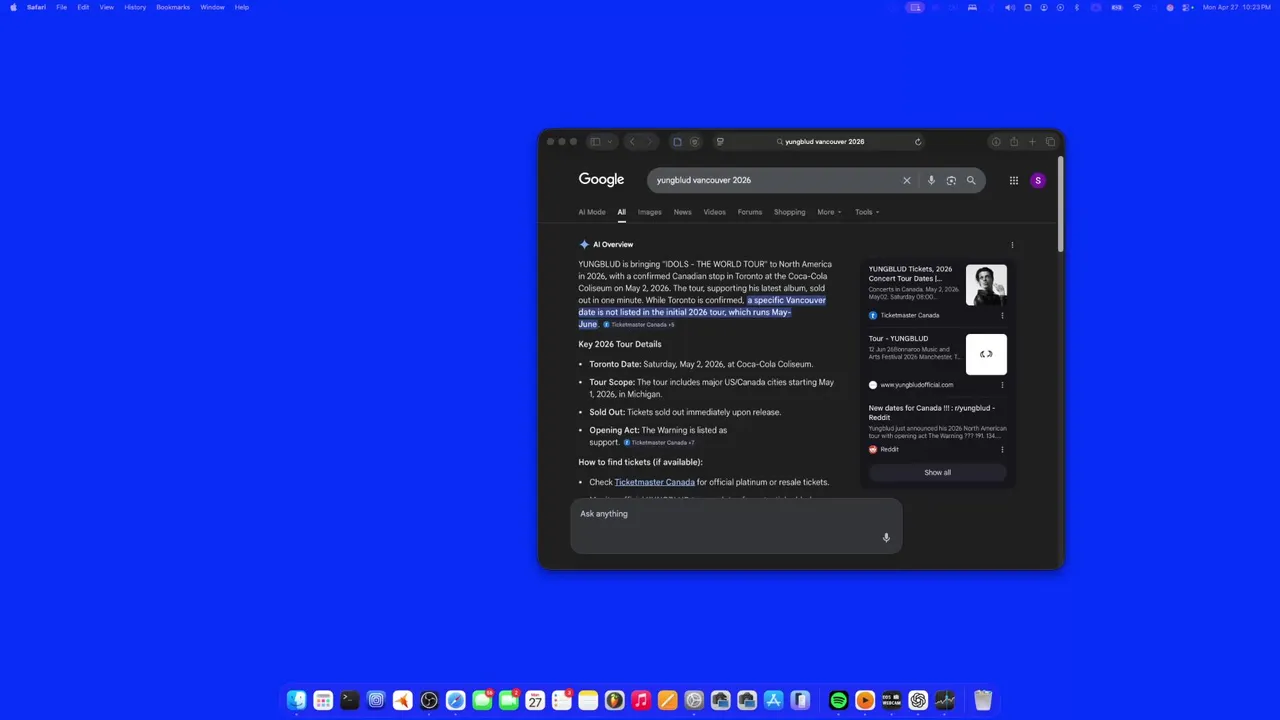
Task: Click the shield extension icon in toolbar
Action: [x=695, y=142]
